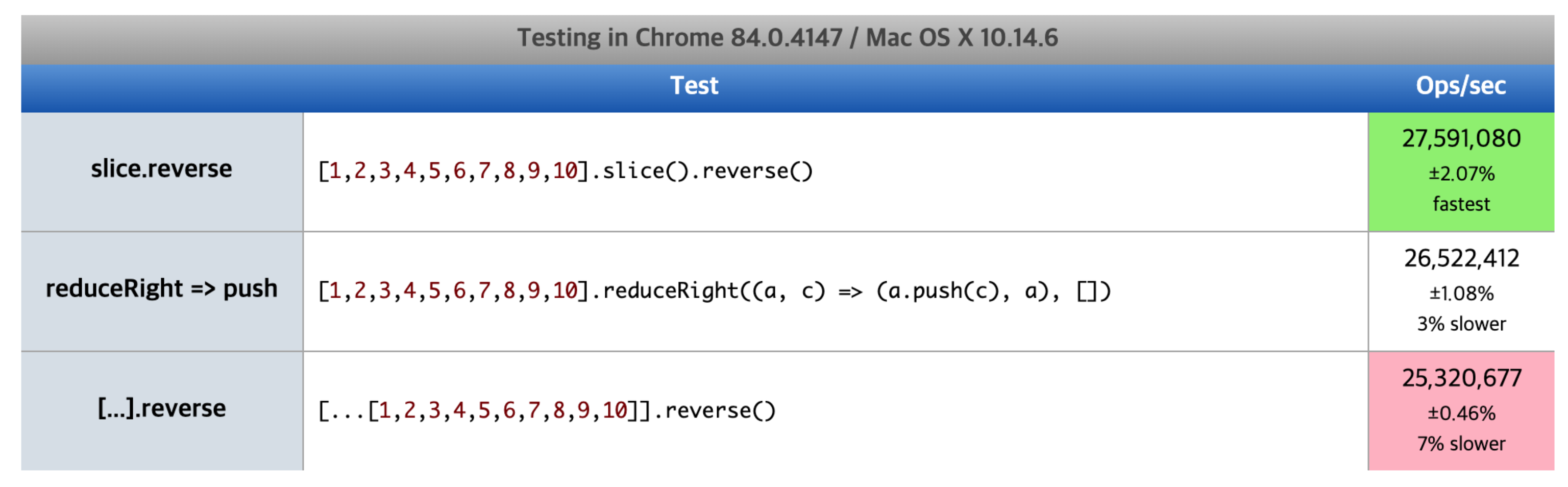The height and width of the screenshot is (487, 1568).
Task: Click the slice().reverse() code snippet
Action: [x=565, y=171]
